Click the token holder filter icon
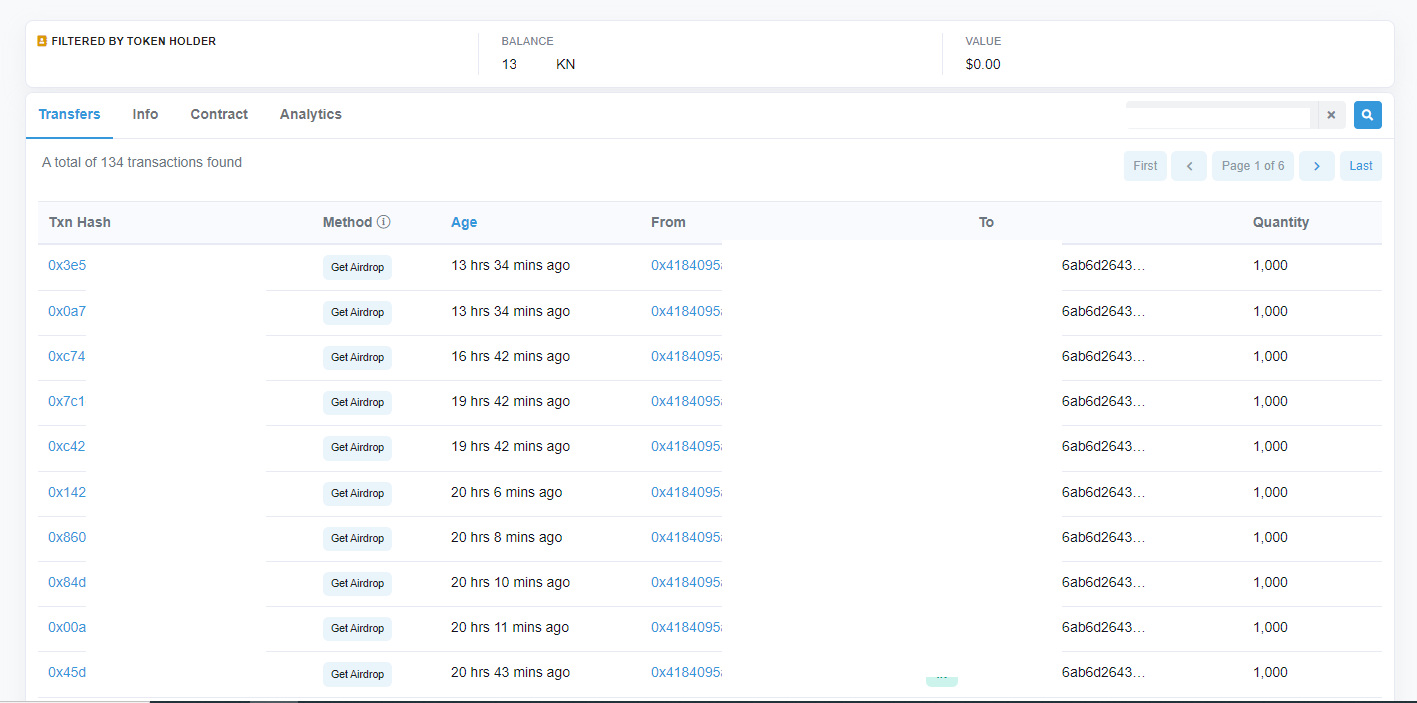Viewport: 1417px width, 703px height. coord(42,42)
